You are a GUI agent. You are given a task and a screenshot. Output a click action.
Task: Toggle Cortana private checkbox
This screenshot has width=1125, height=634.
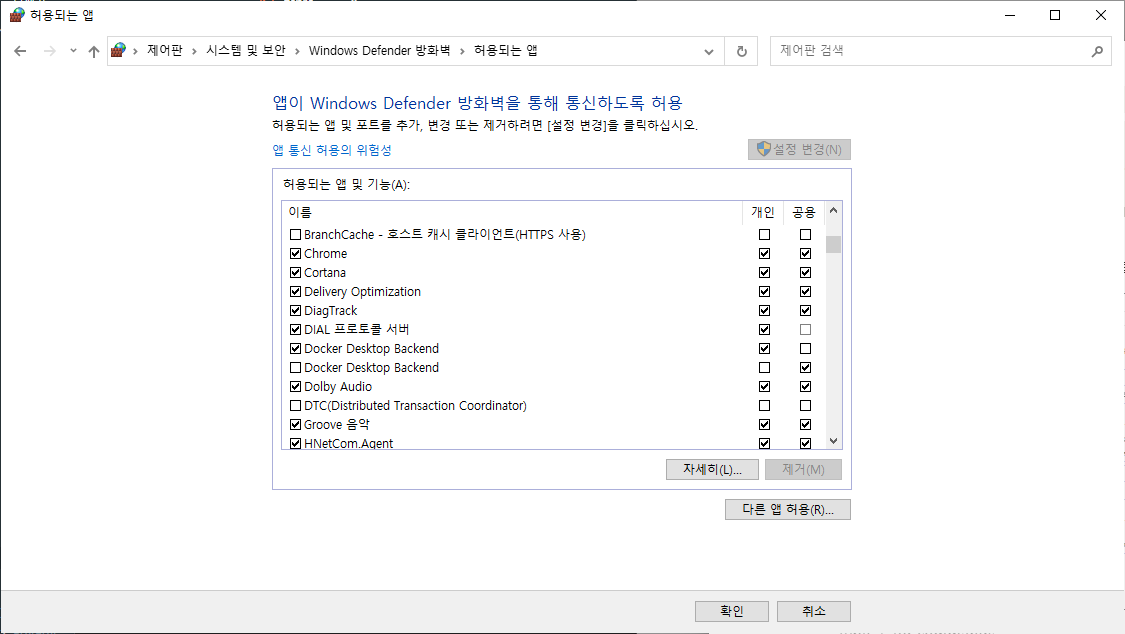click(x=764, y=273)
